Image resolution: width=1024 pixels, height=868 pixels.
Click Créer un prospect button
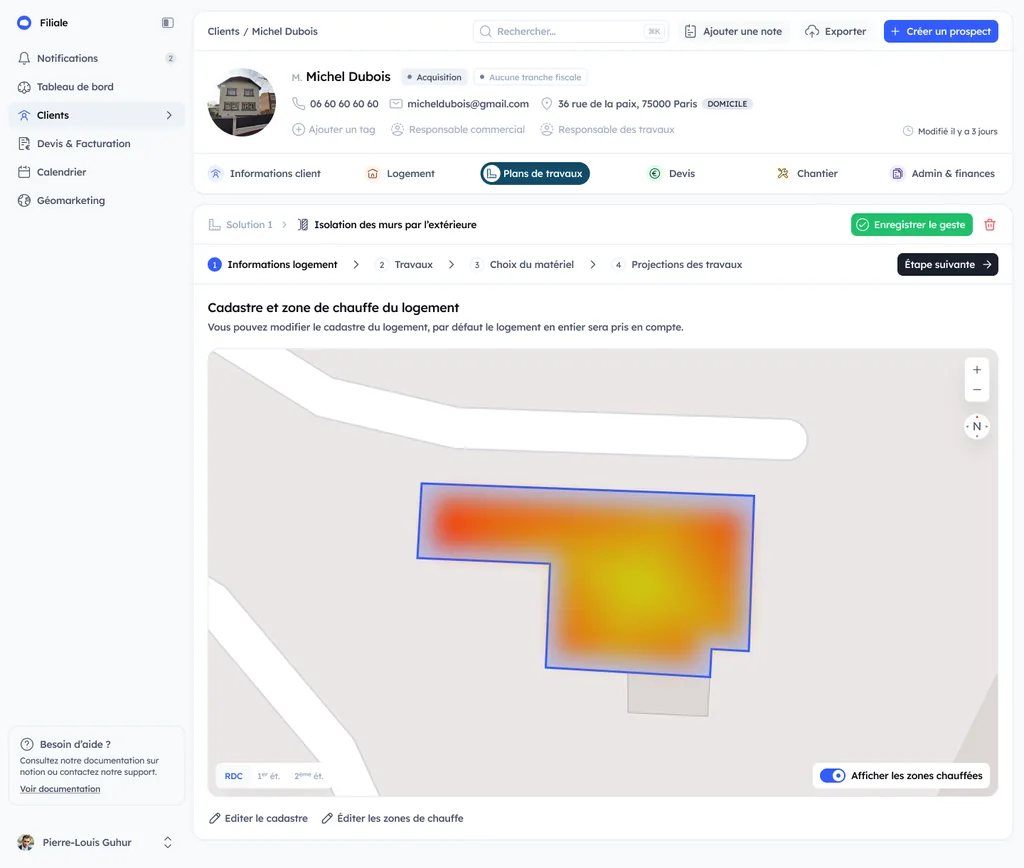pos(940,31)
